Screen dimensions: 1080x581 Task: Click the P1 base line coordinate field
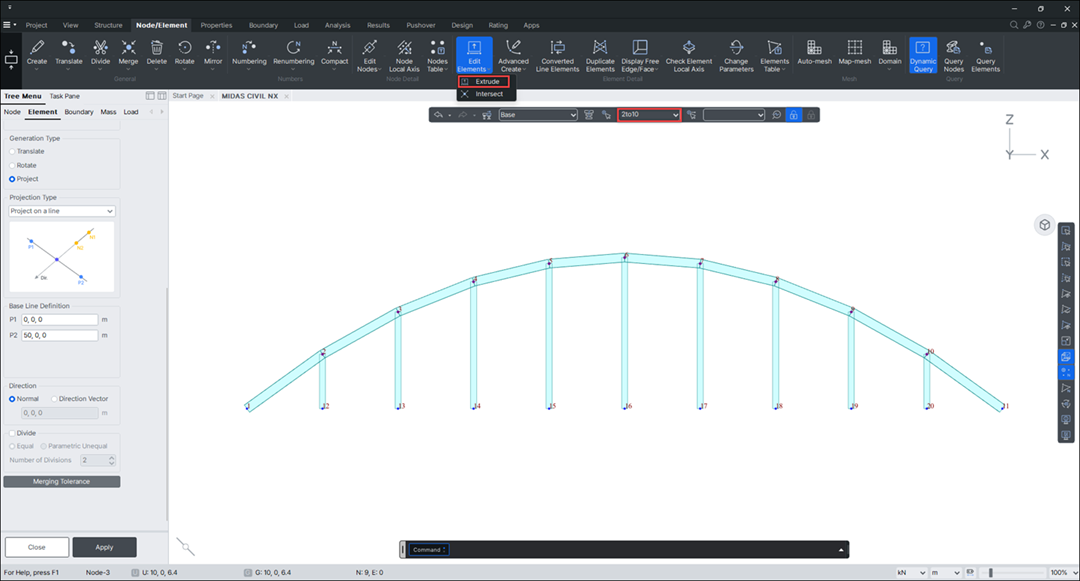pos(60,320)
